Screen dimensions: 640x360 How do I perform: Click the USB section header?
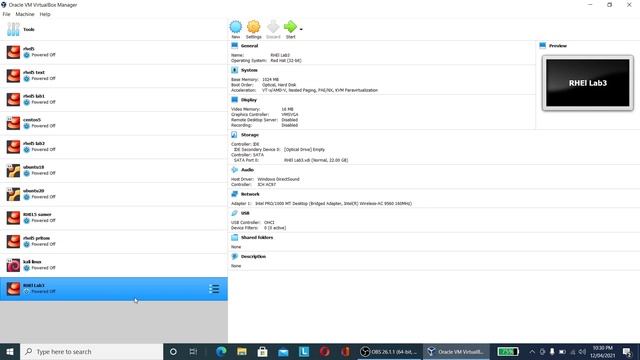point(245,213)
